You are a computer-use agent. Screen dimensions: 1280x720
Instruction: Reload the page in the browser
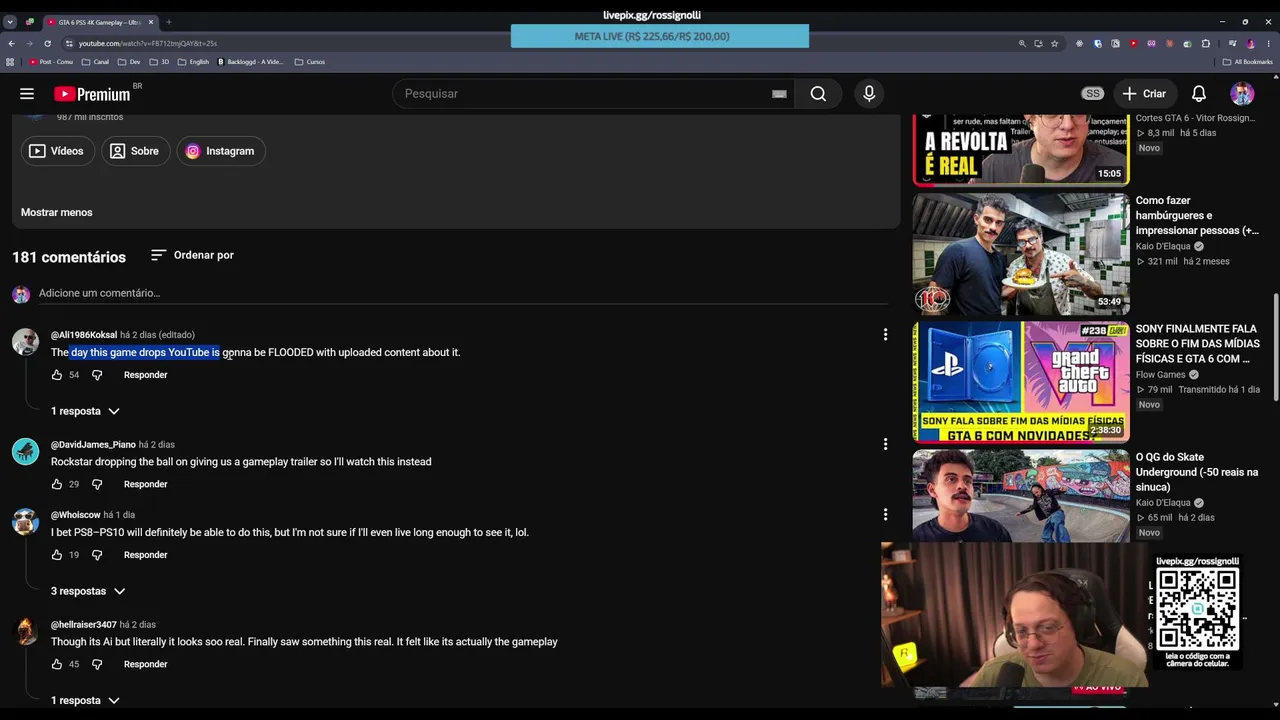click(48, 43)
